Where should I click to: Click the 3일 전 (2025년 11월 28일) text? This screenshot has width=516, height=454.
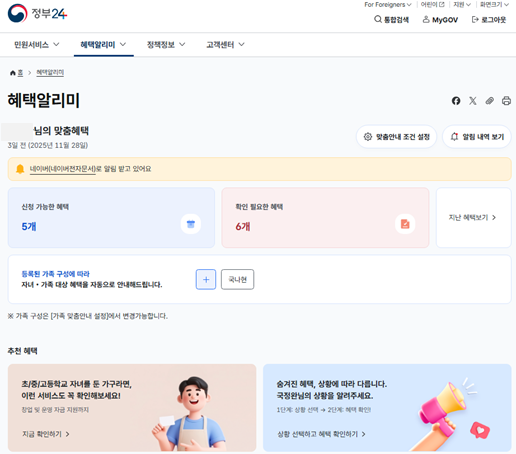coord(48,145)
